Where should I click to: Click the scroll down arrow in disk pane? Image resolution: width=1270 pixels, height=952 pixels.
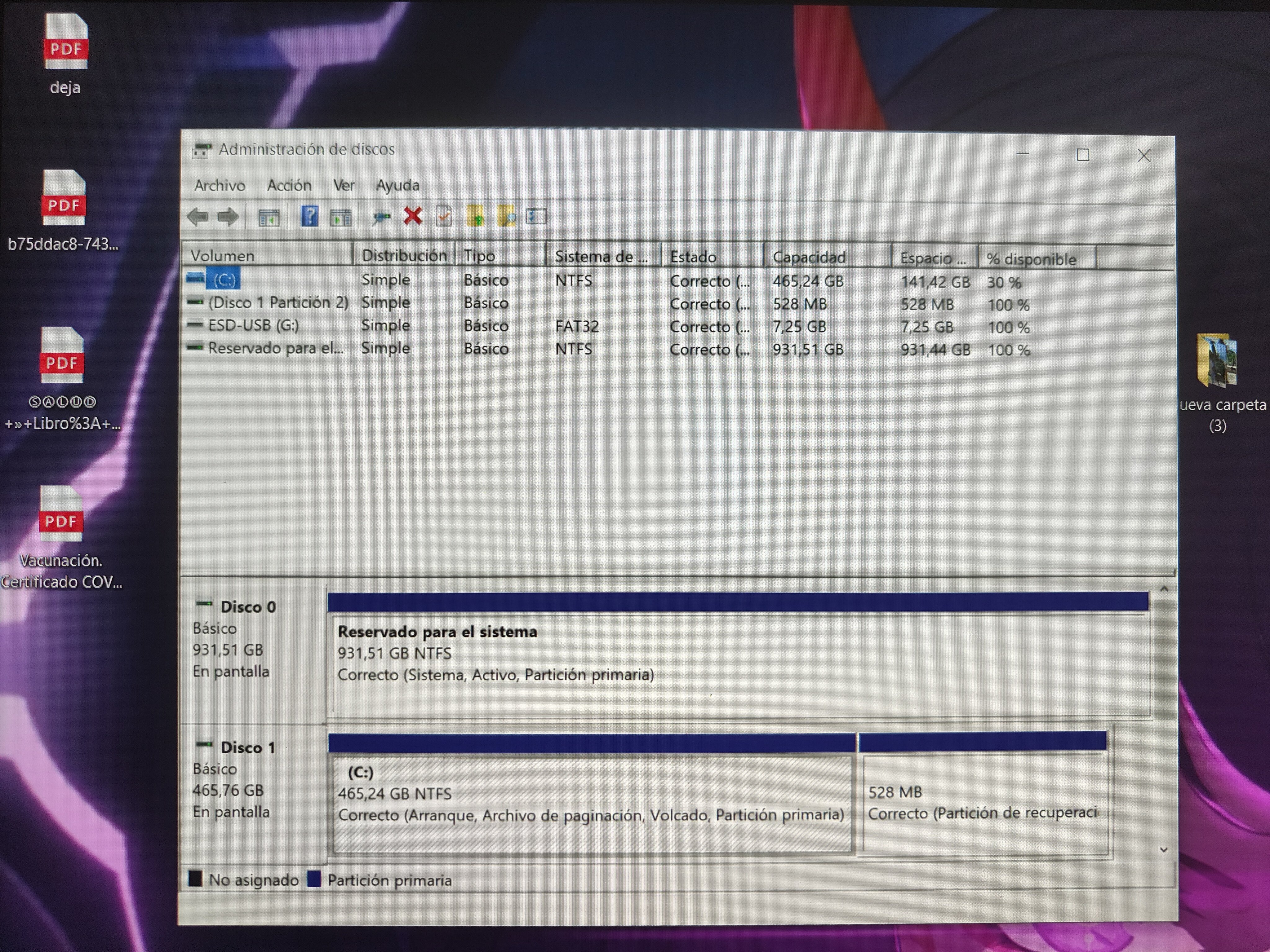click(1164, 850)
